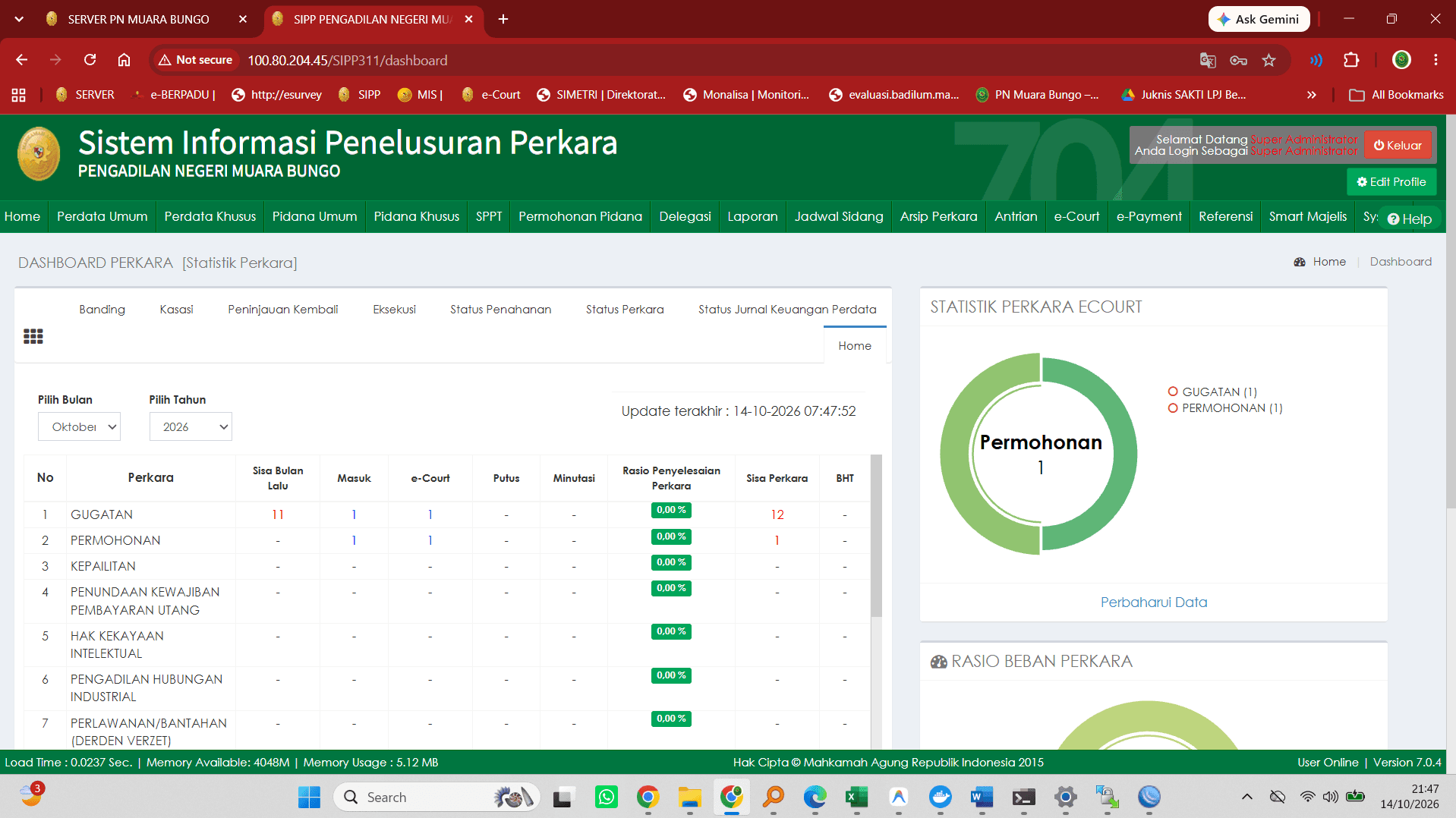Viewport: 1456px width, 818px height.
Task: Expand the Laporan menu
Action: 752,217
